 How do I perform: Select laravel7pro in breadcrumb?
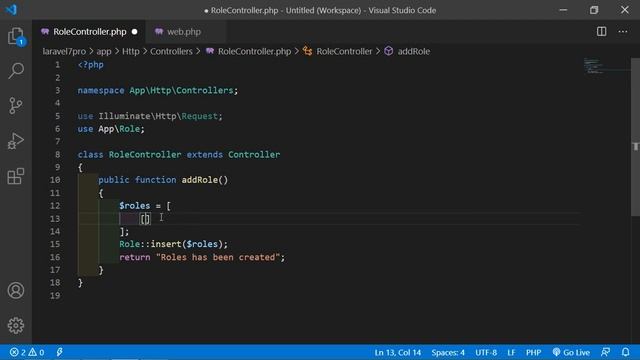coord(64,51)
